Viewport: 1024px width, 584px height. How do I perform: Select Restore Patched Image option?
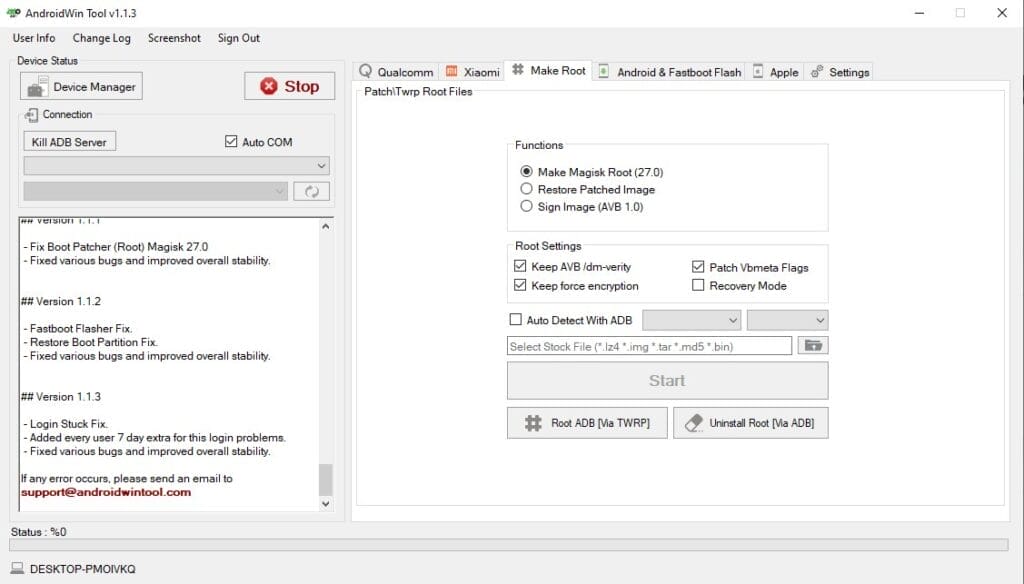pos(527,189)
